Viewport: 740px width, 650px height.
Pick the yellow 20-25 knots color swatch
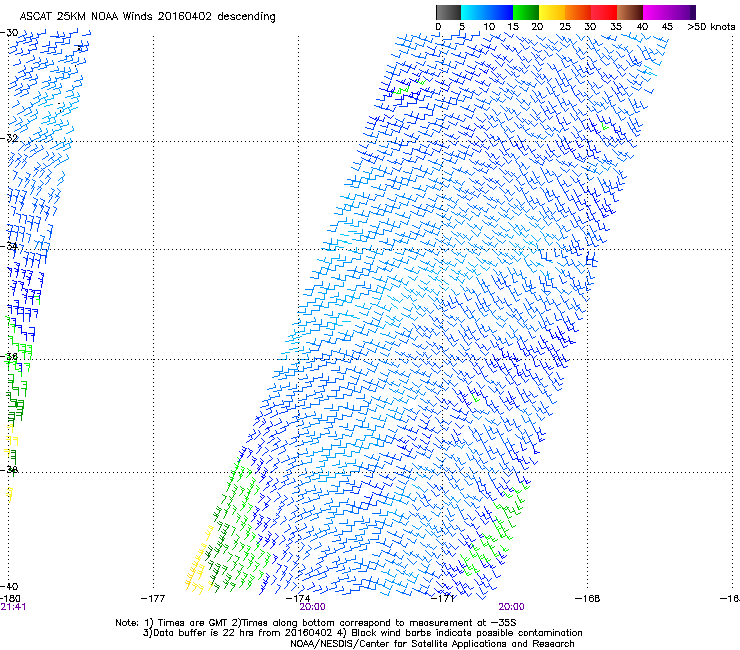[552, 12]
